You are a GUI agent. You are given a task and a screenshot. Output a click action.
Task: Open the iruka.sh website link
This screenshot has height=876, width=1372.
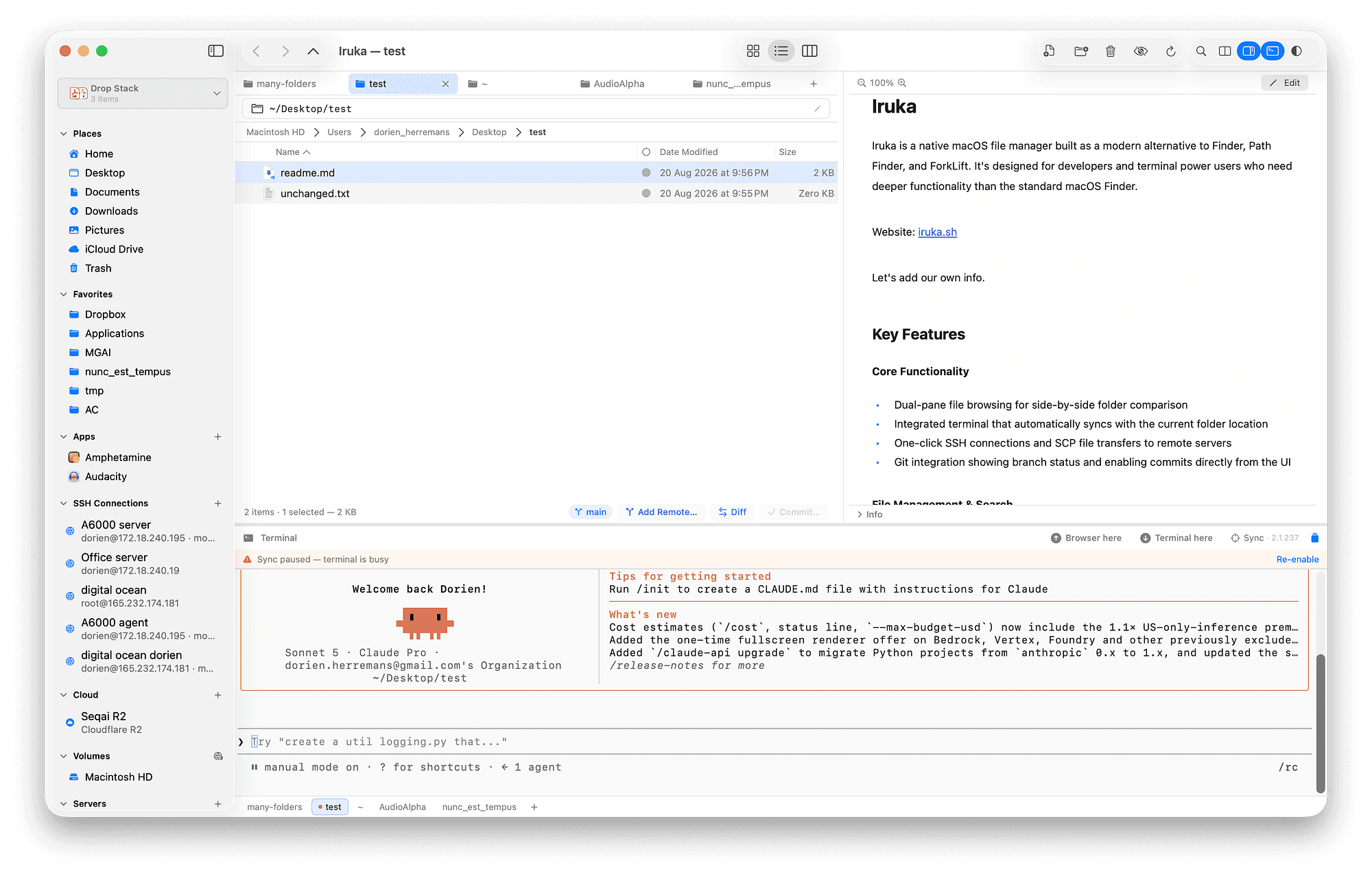pos(937,232)
